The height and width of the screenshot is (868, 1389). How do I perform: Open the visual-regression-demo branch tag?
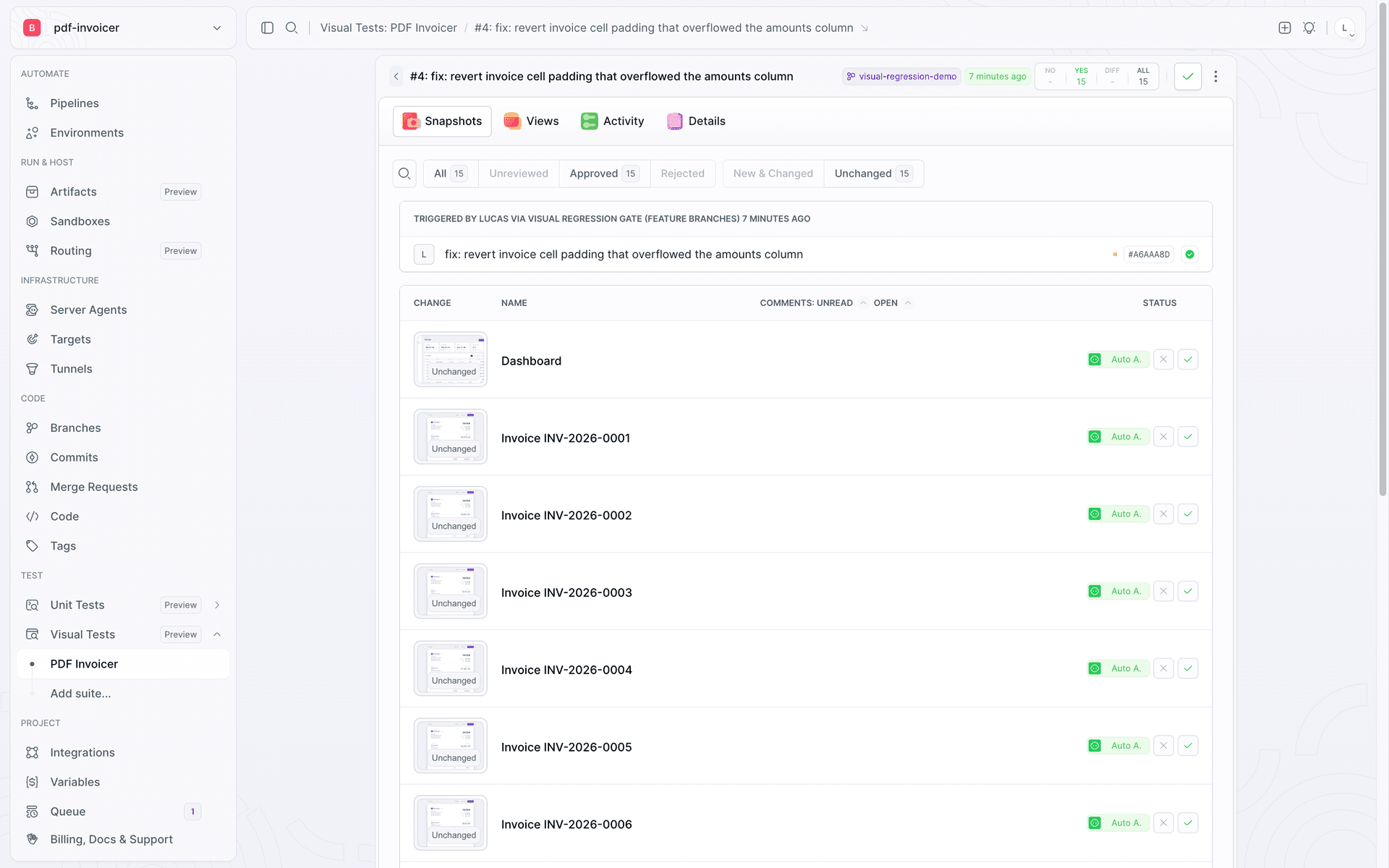[x=901, y=77]
